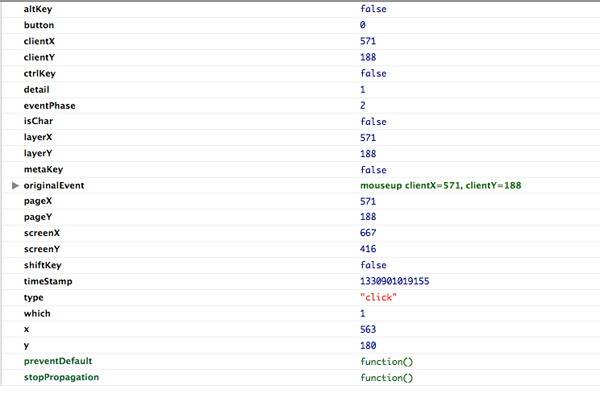Click the y value 180
600x406 pixels.
tap(368, 346)
